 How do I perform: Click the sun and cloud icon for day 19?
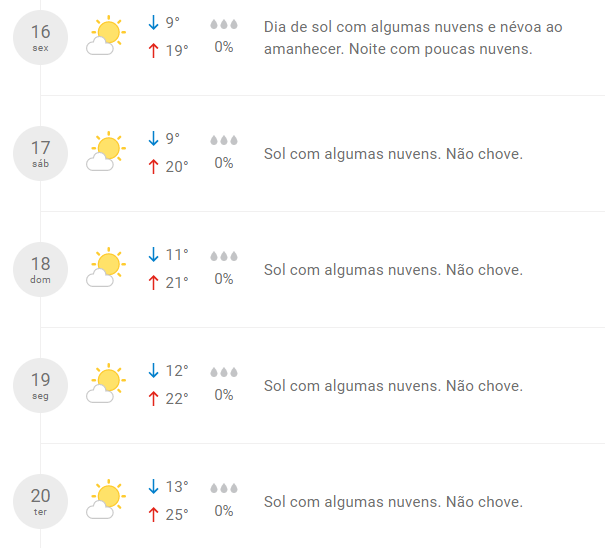(x=106, y=383)
